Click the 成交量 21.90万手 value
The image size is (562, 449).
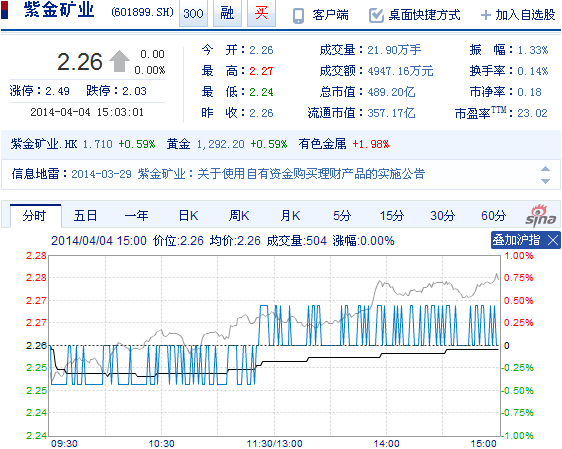[394, 50]
